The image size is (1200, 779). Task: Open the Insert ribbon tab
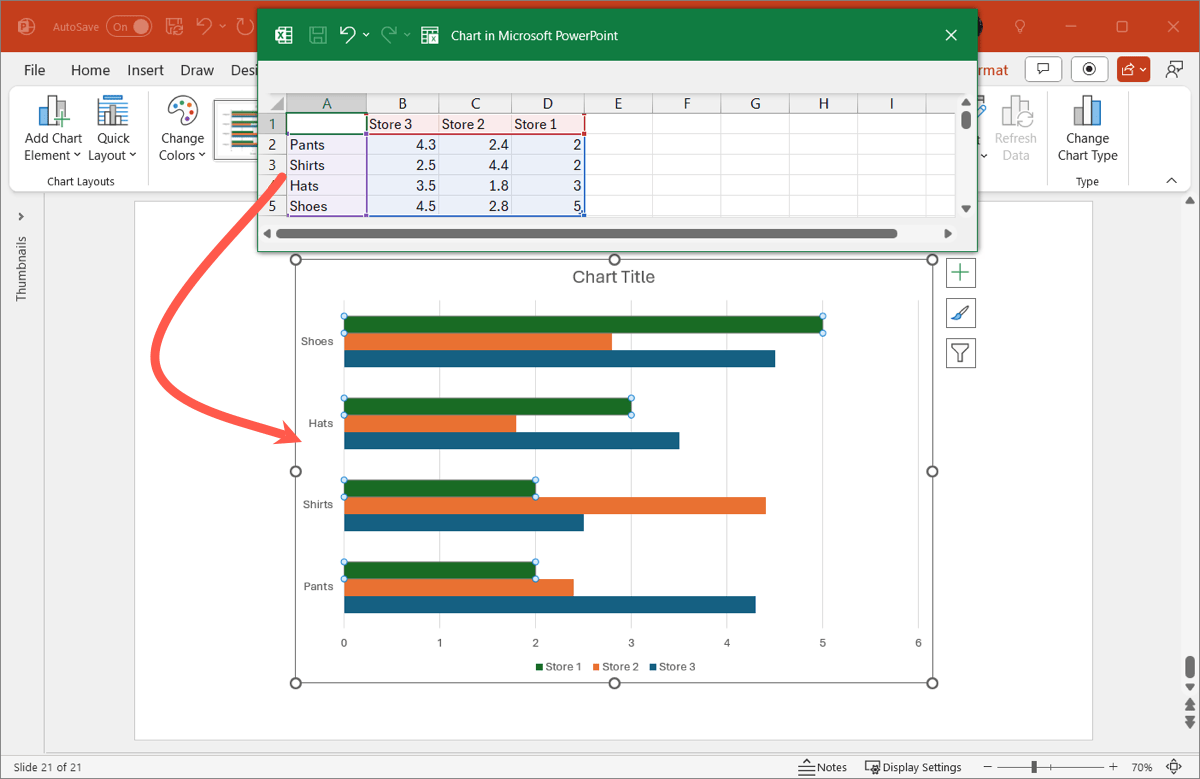tap(145, 70)
